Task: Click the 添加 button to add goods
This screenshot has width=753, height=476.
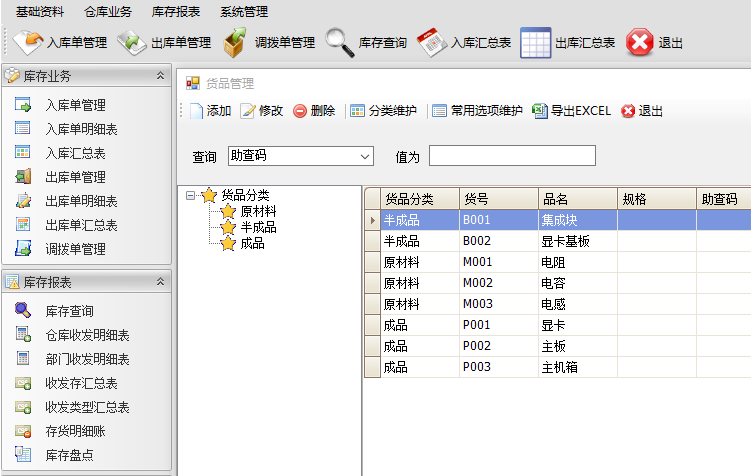Action: (x=210, y=111)
